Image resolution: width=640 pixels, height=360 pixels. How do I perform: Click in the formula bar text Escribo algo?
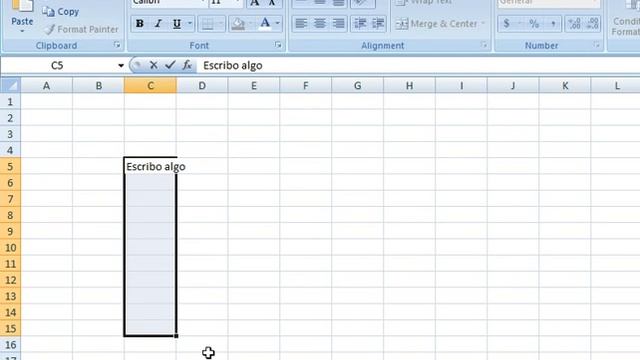pyautogui.click(x=233, y=65)
